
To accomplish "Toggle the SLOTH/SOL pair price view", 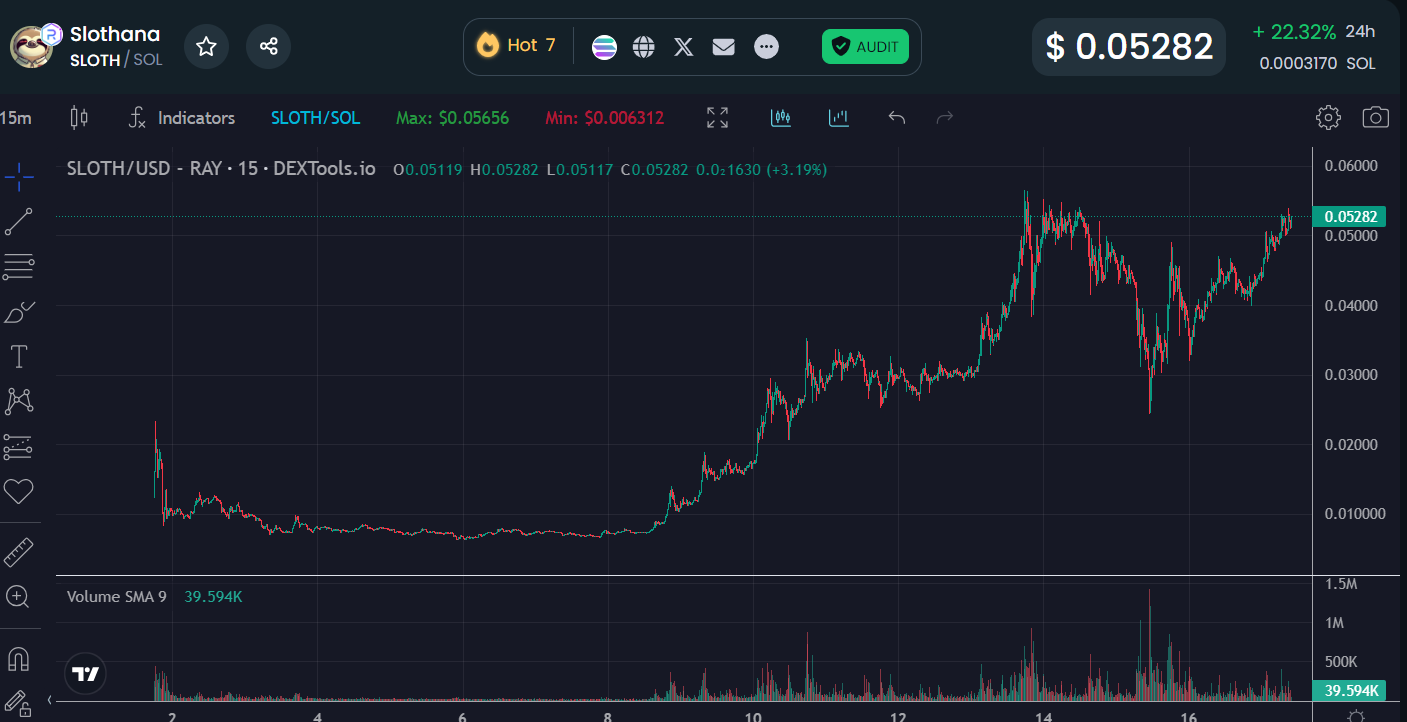I will (x=315, y=118).
